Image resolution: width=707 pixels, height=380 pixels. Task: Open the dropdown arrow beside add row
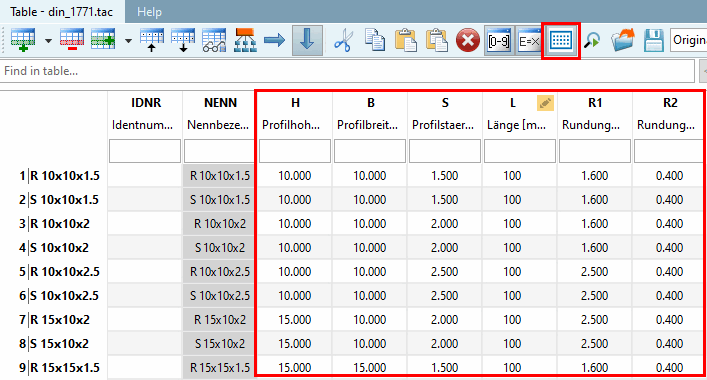click(x=48, y=41)
